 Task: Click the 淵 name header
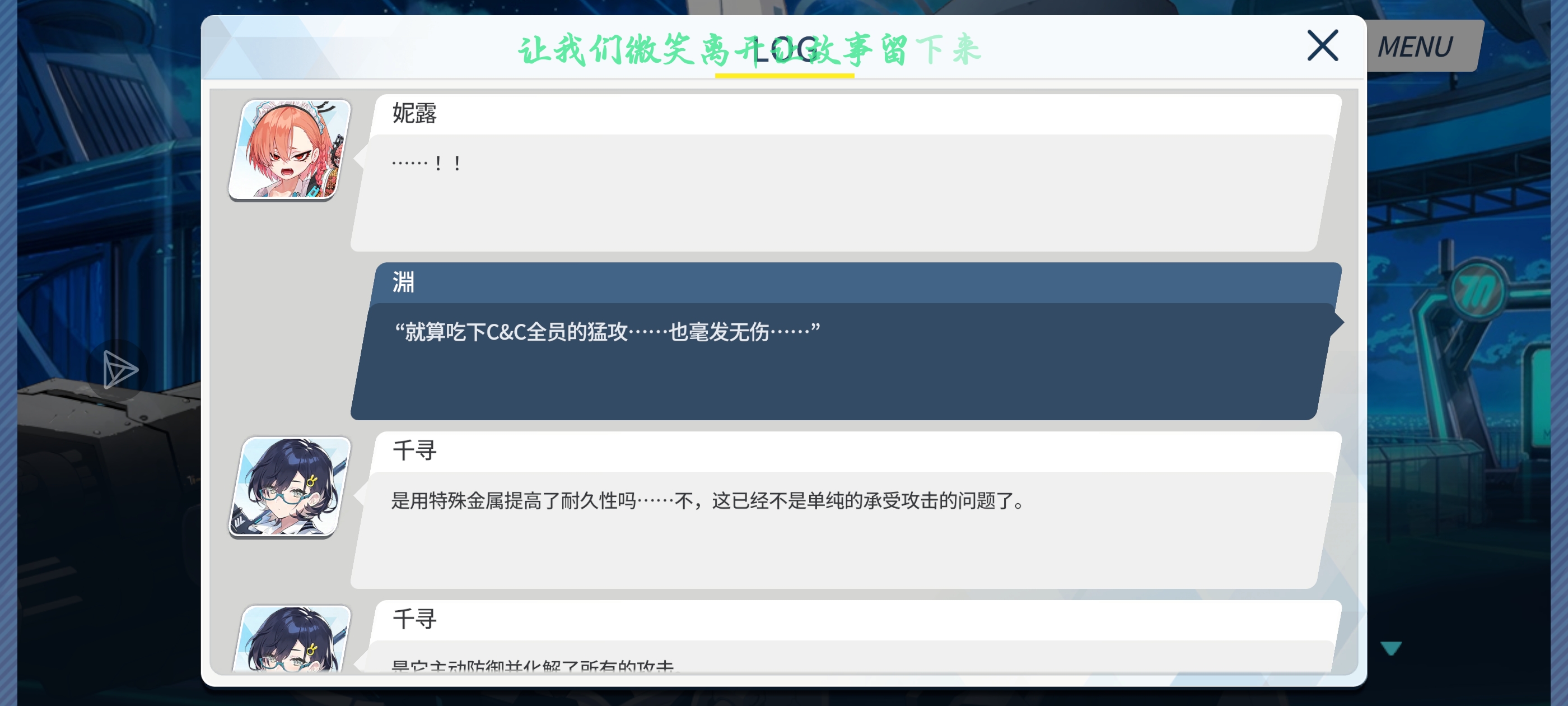click(403, 282)
